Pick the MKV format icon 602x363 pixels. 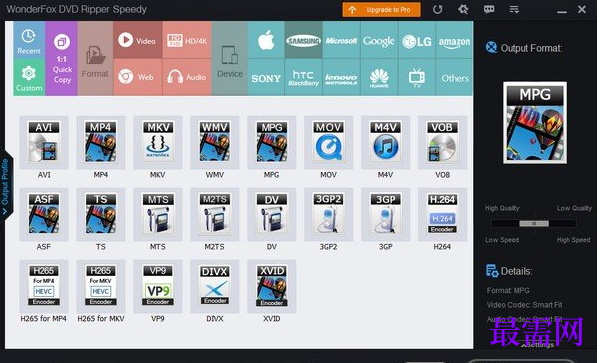[x=158, y=143]
